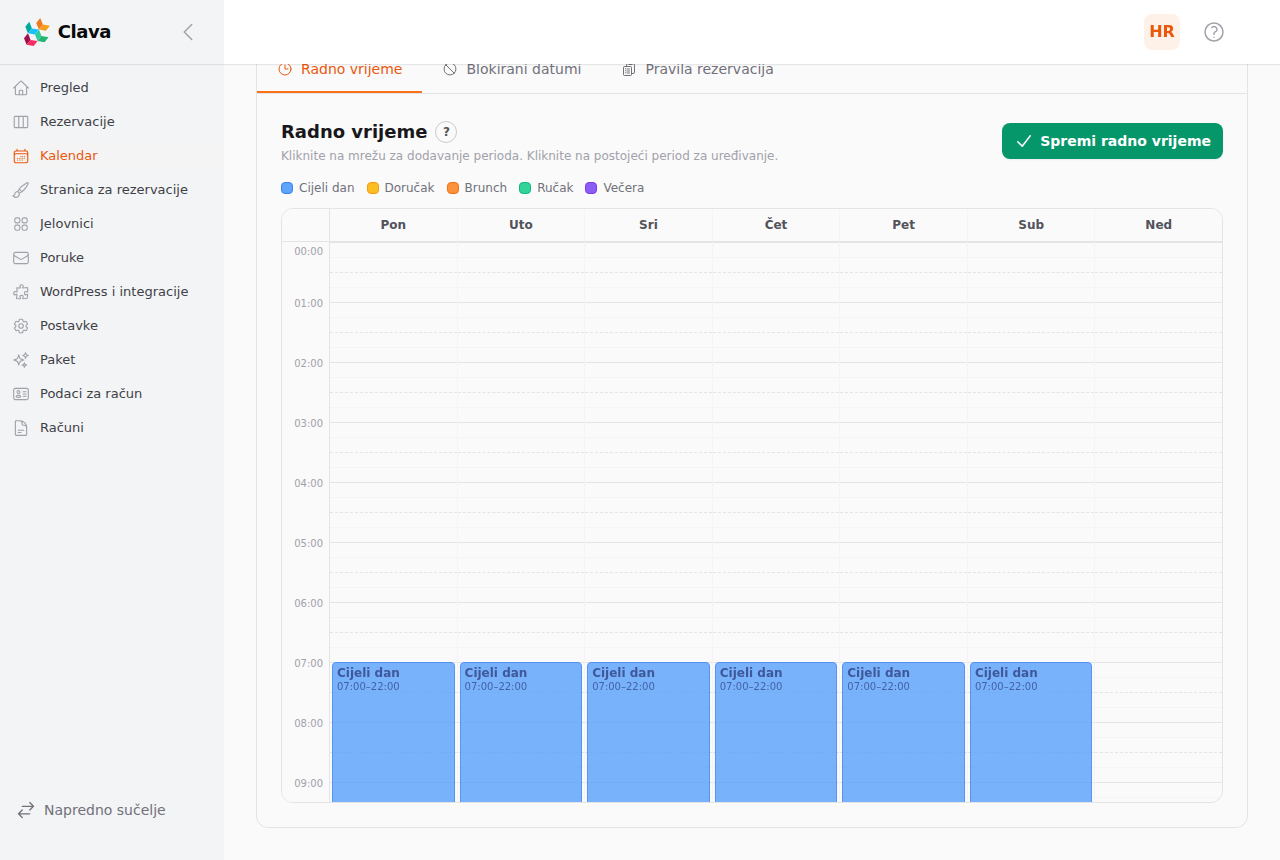Click the Podaci za račun card icon

tap(21, 394)
